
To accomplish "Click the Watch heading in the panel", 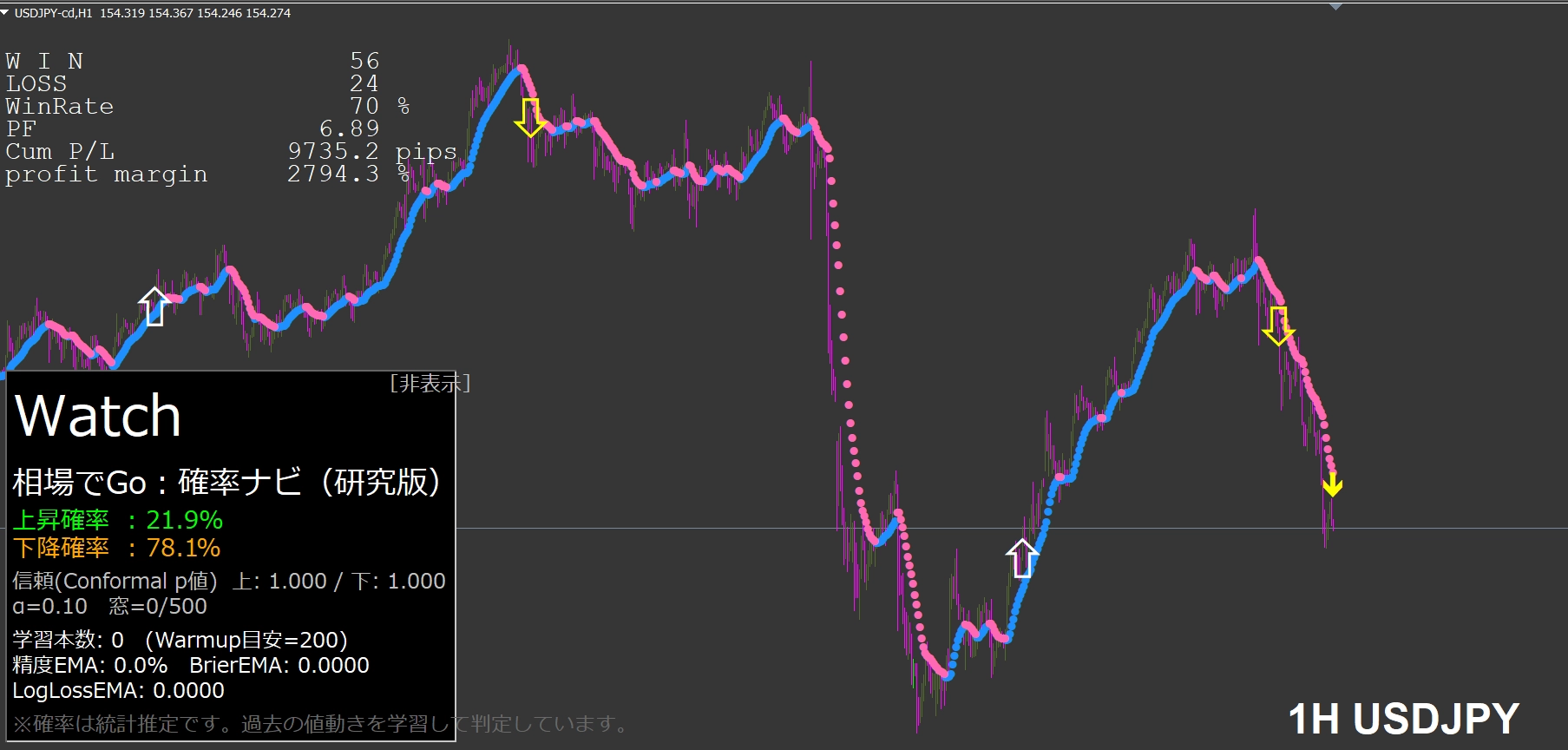I will pyautogui.click(x=98, y=416).
